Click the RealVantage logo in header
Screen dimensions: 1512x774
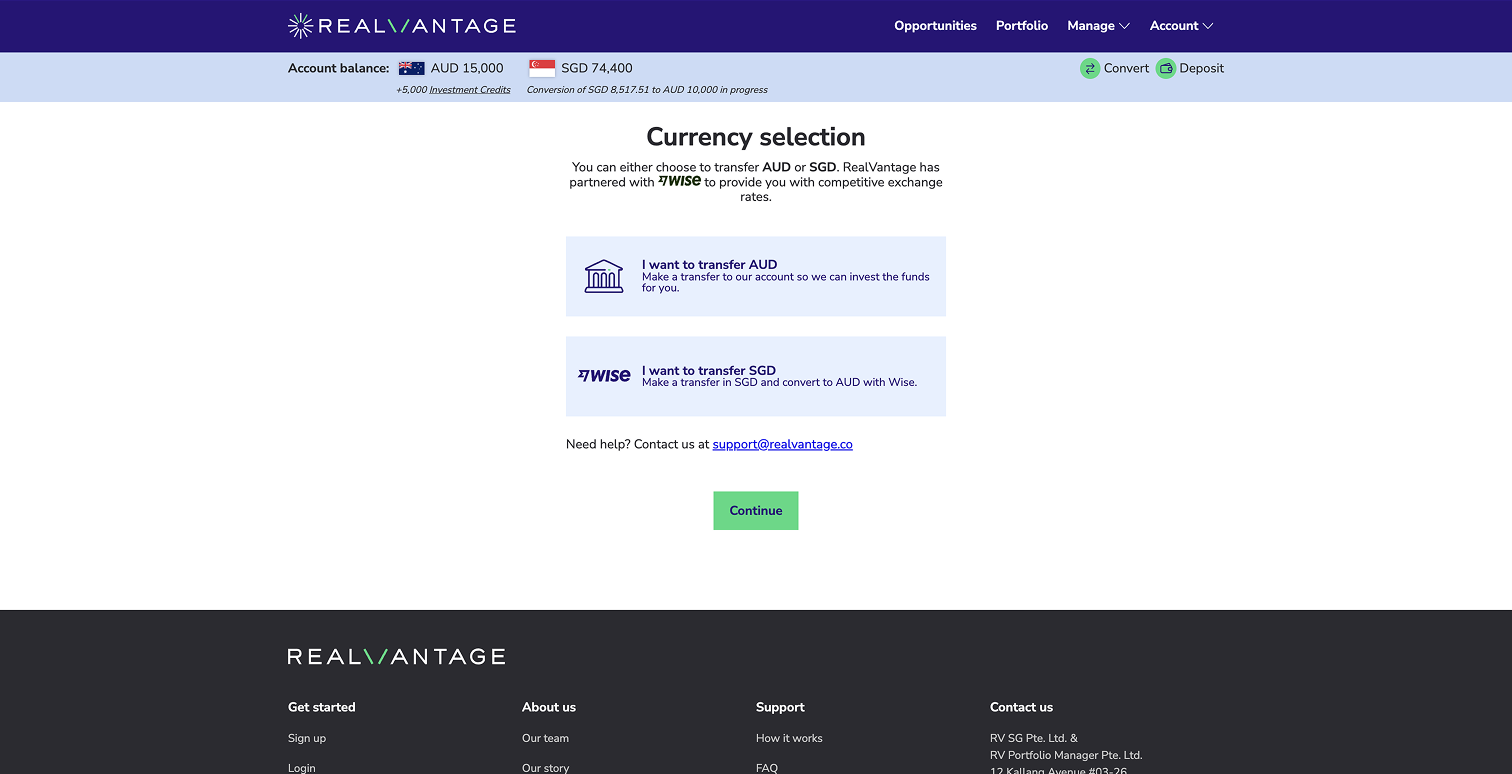[401, 26]
